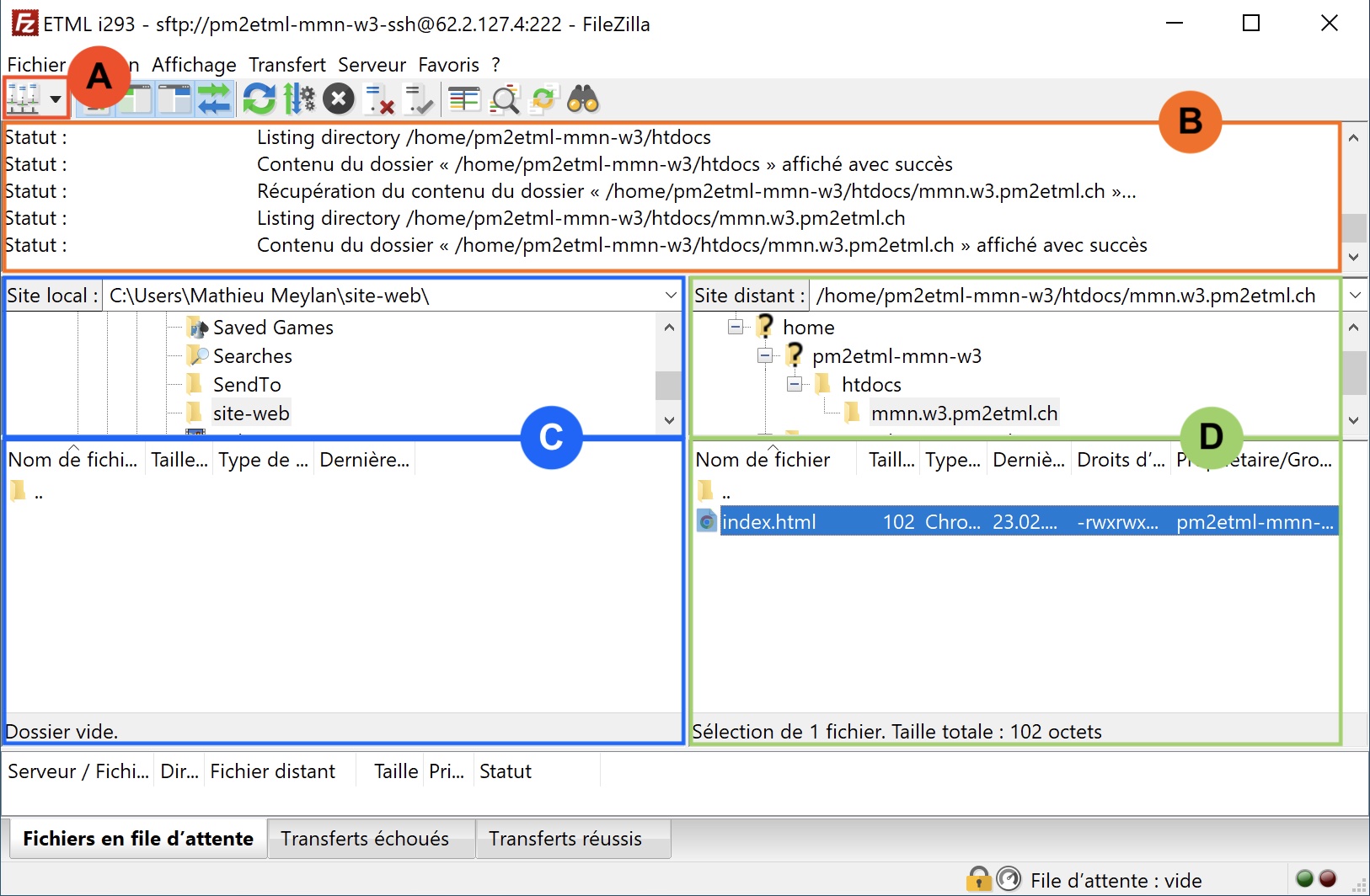Sort local files by Dernière column

pyautogui.click(x=364, y=460)
